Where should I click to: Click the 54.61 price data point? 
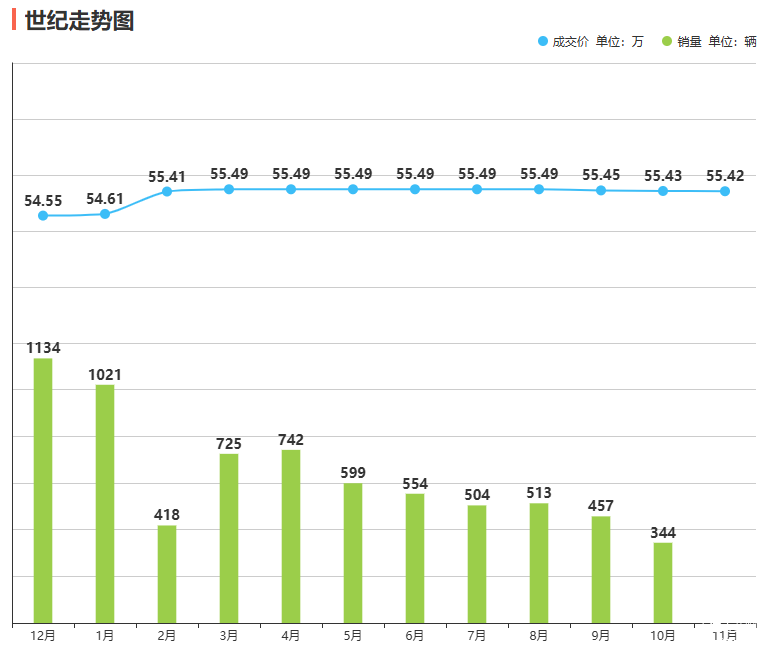tap(105, 214)
